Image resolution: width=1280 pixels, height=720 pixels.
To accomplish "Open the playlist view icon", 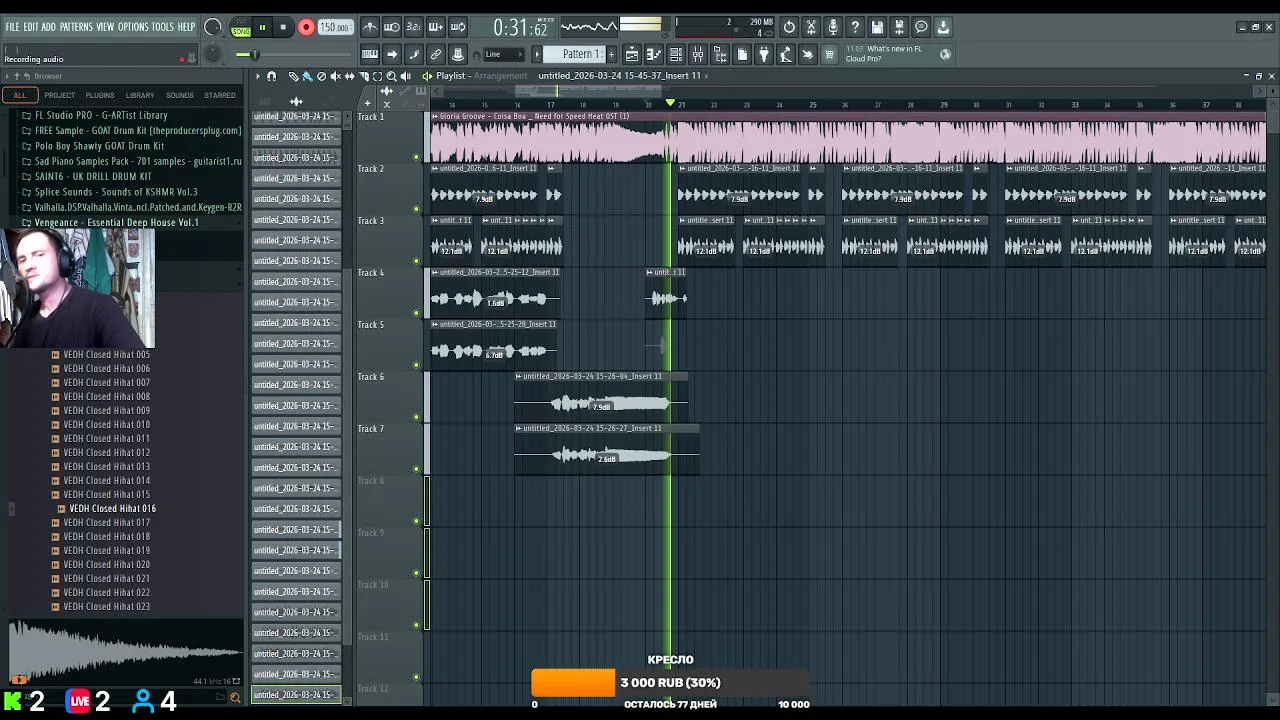I will [x=632, y=54].
